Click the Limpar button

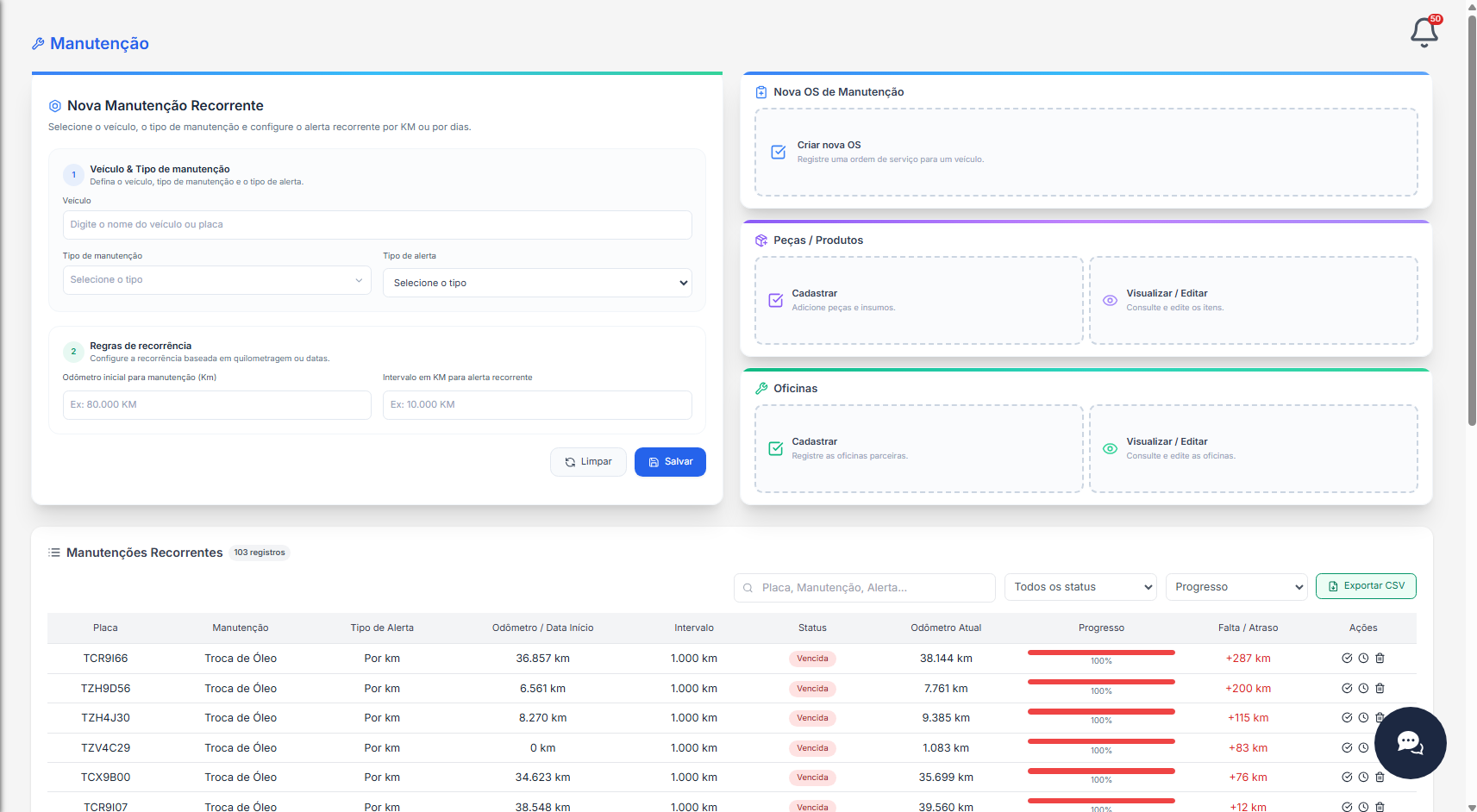pyautogui.click(x=588, y=462)
